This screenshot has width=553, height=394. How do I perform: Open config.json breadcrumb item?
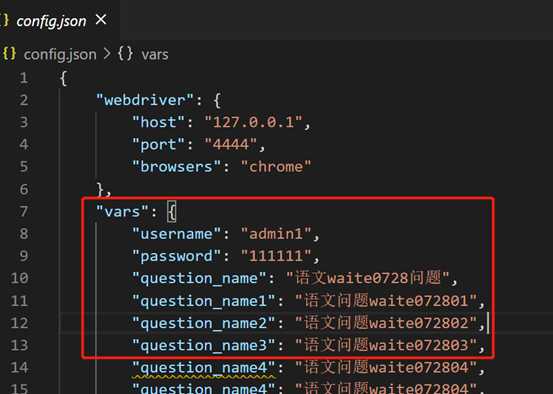tap(60, 55)
